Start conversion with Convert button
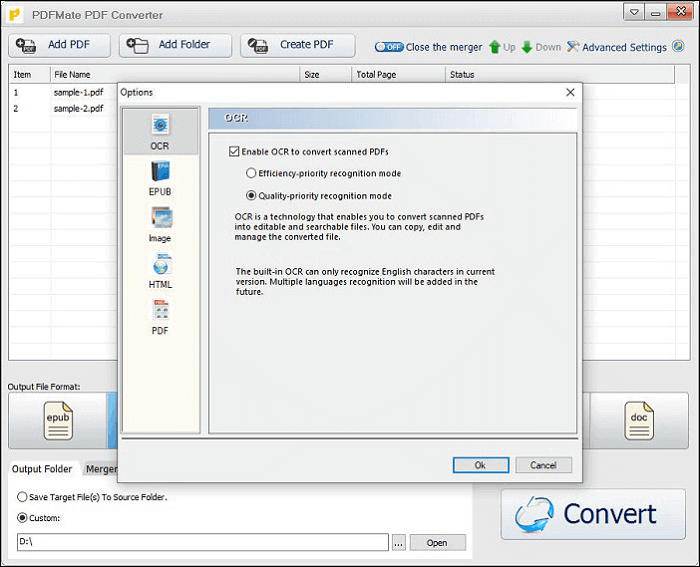 coord(593,514)
